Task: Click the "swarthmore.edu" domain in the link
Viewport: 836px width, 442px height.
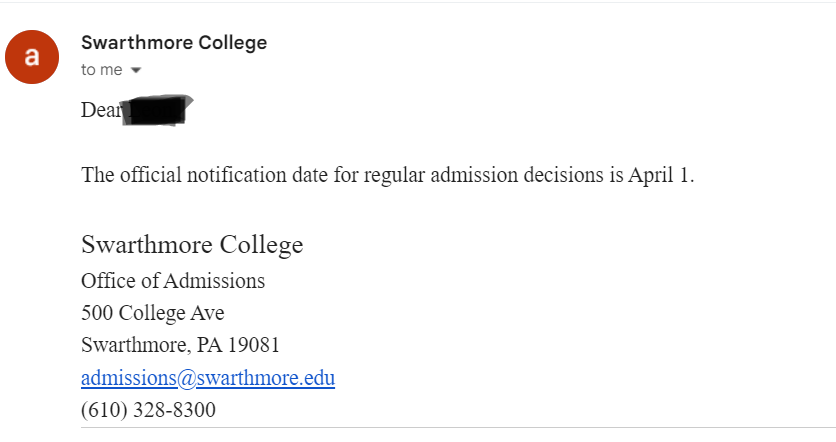Action: tap(266, 378)
